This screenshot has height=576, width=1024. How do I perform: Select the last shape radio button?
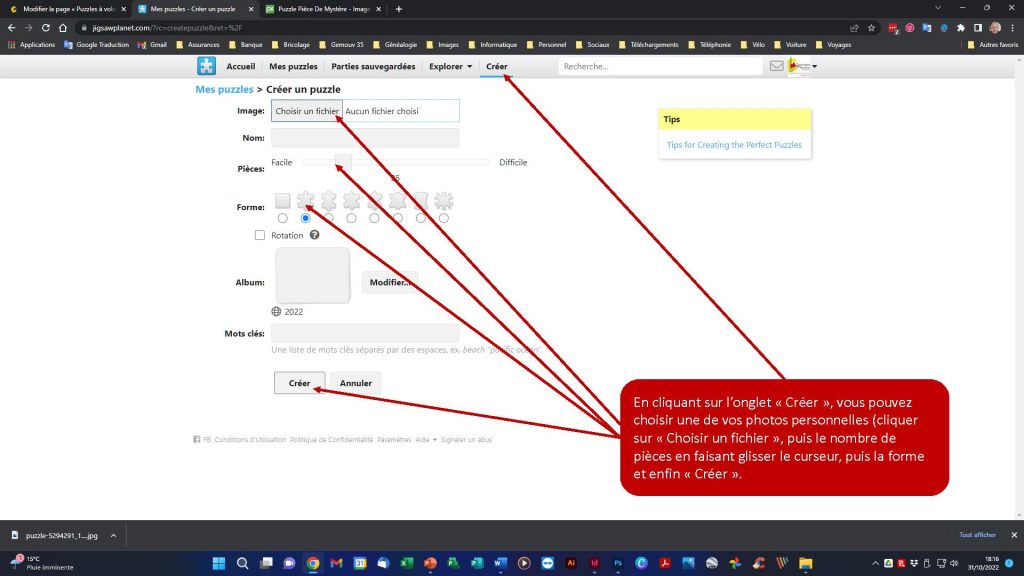pyautogui.click(x=444, y=218)
